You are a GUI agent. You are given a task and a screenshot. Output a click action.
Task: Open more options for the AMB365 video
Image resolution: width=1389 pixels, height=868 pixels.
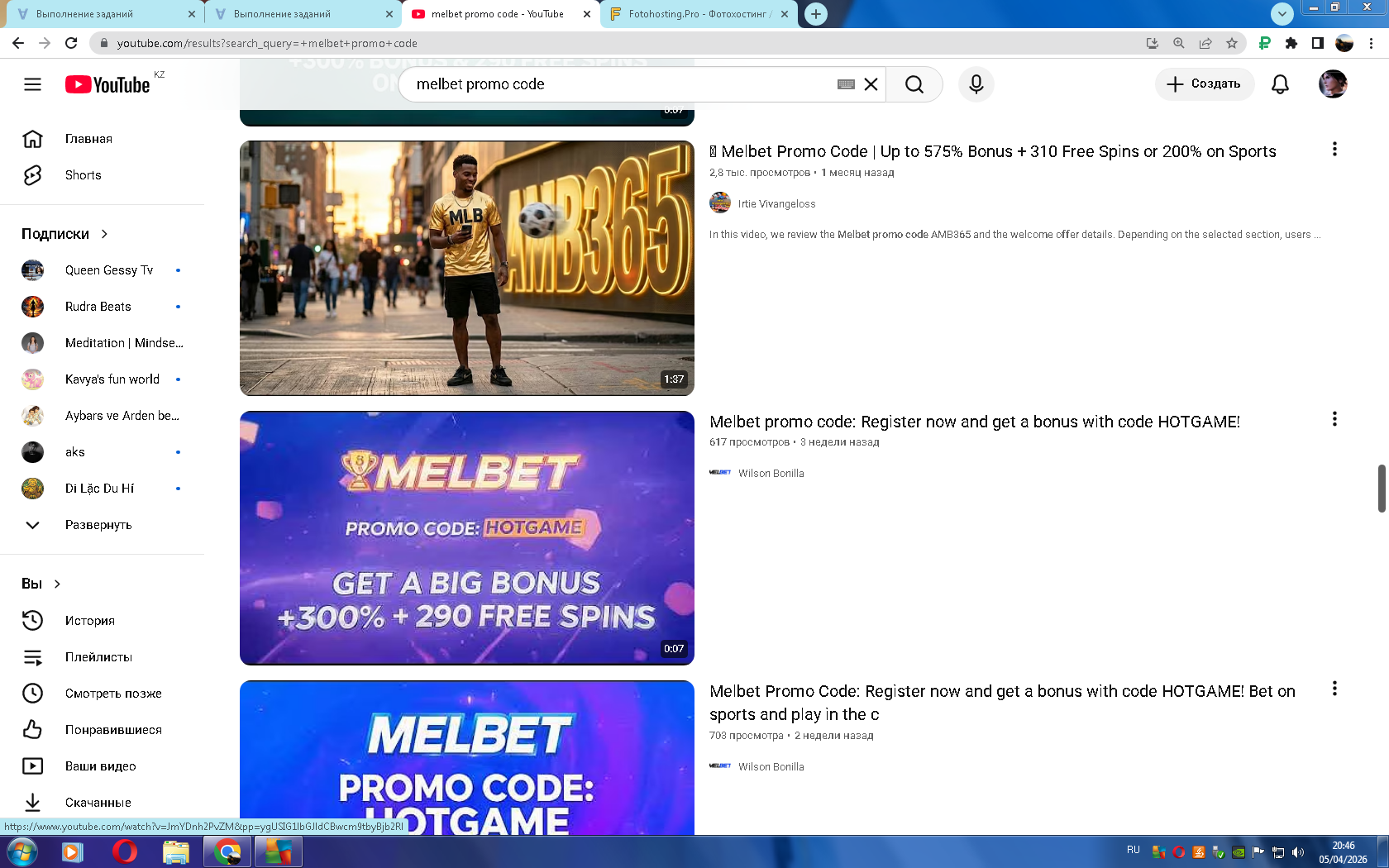1334,150
